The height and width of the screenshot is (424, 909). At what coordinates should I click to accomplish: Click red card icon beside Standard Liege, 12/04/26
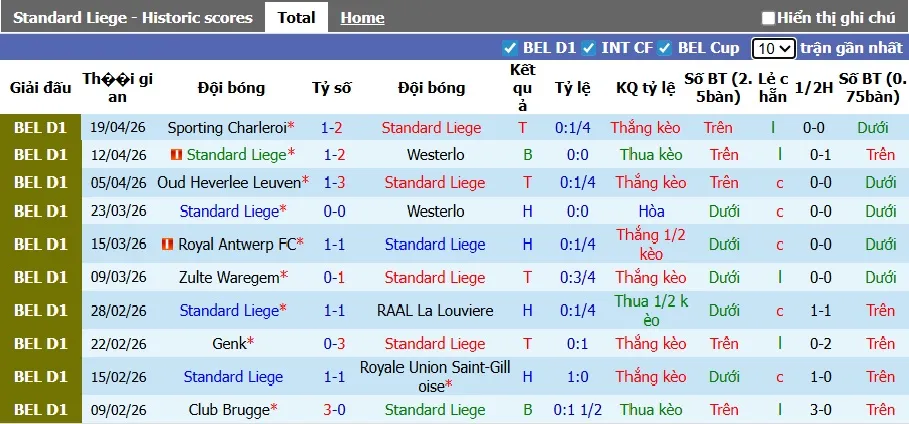pyautogui.click(x=176, y=155)
